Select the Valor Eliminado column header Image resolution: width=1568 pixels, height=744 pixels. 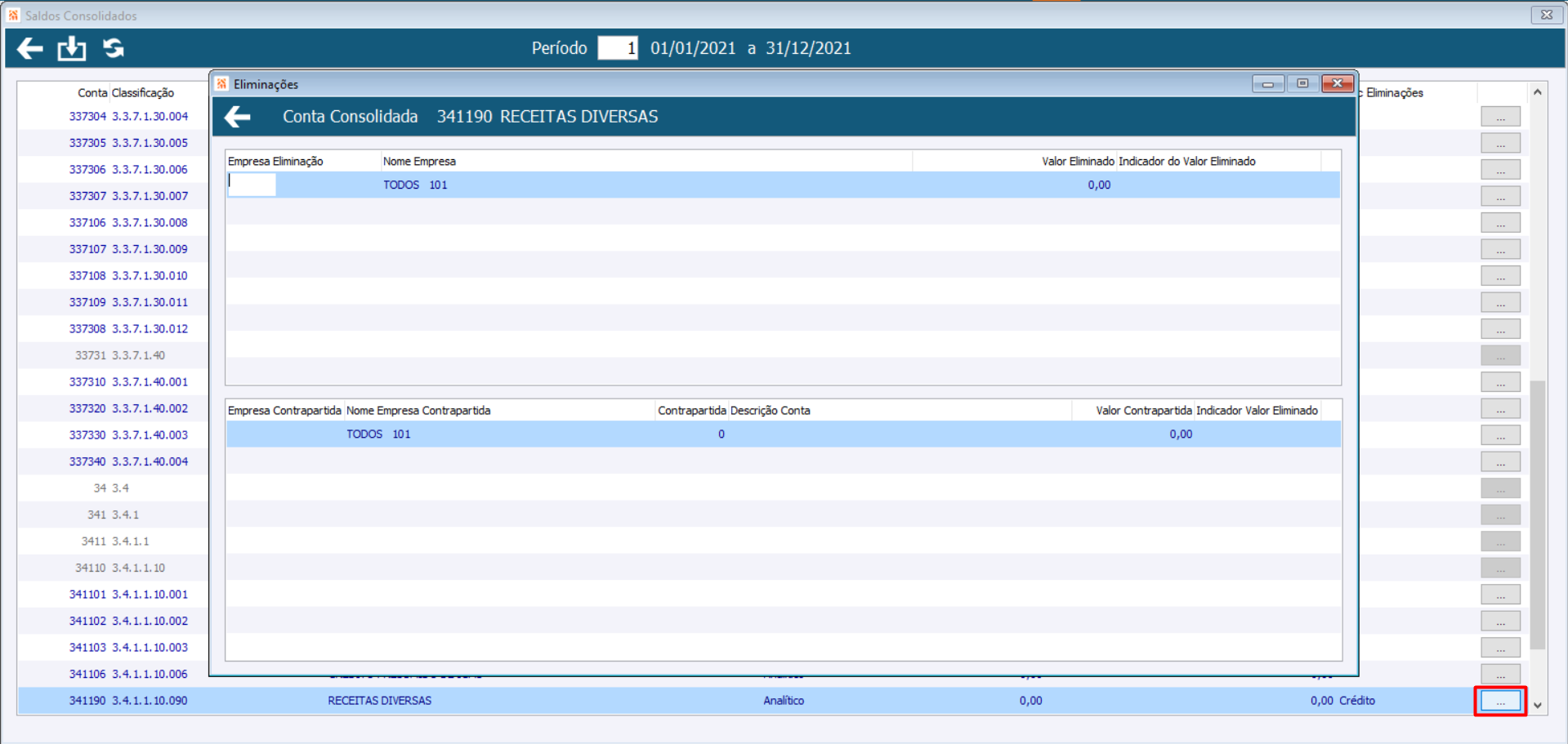(1078, 162)
